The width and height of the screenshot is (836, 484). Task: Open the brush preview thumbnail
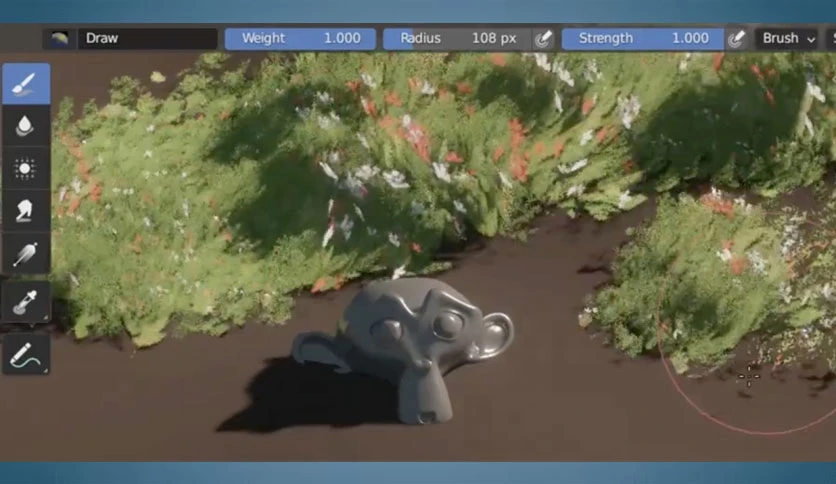point(59,38)
